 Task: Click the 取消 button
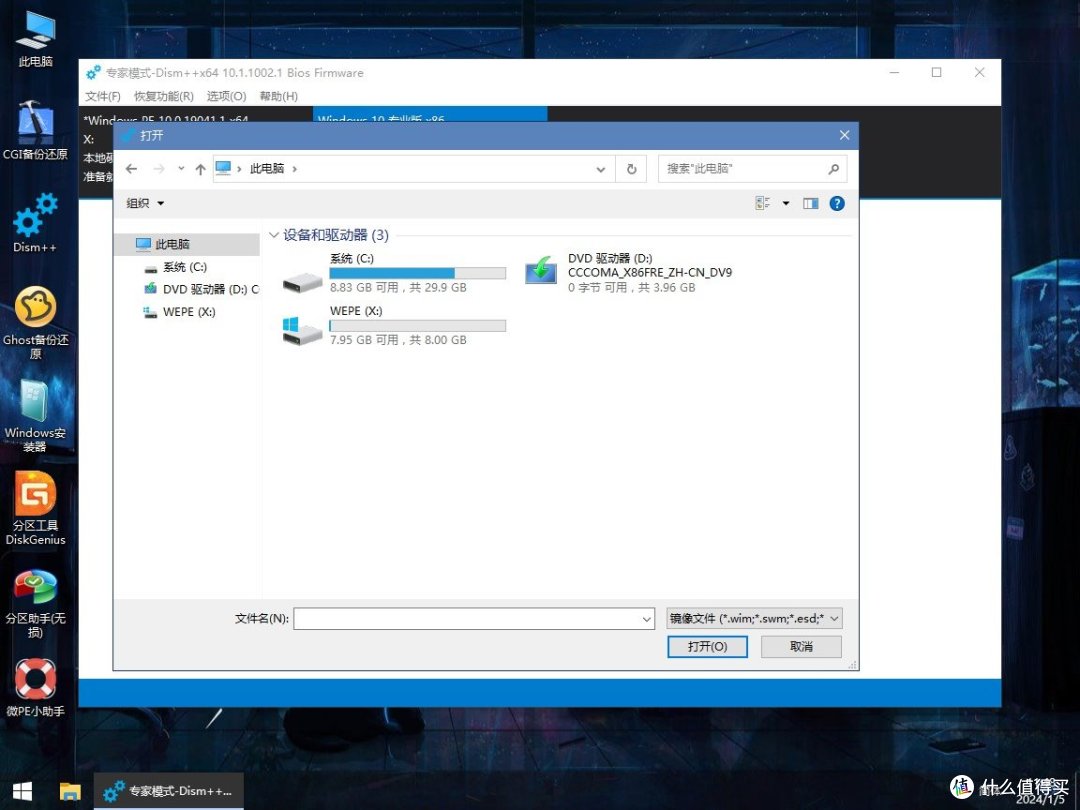[801, 647]
